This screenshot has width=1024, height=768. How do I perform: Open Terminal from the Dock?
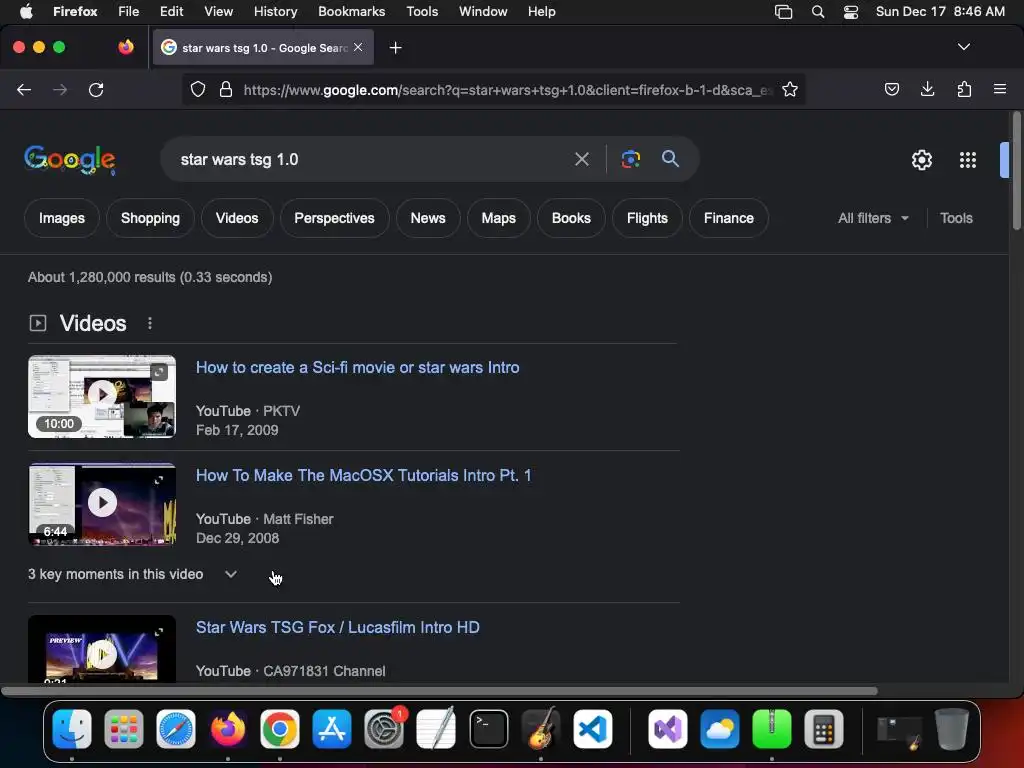(x=488, y=729)
